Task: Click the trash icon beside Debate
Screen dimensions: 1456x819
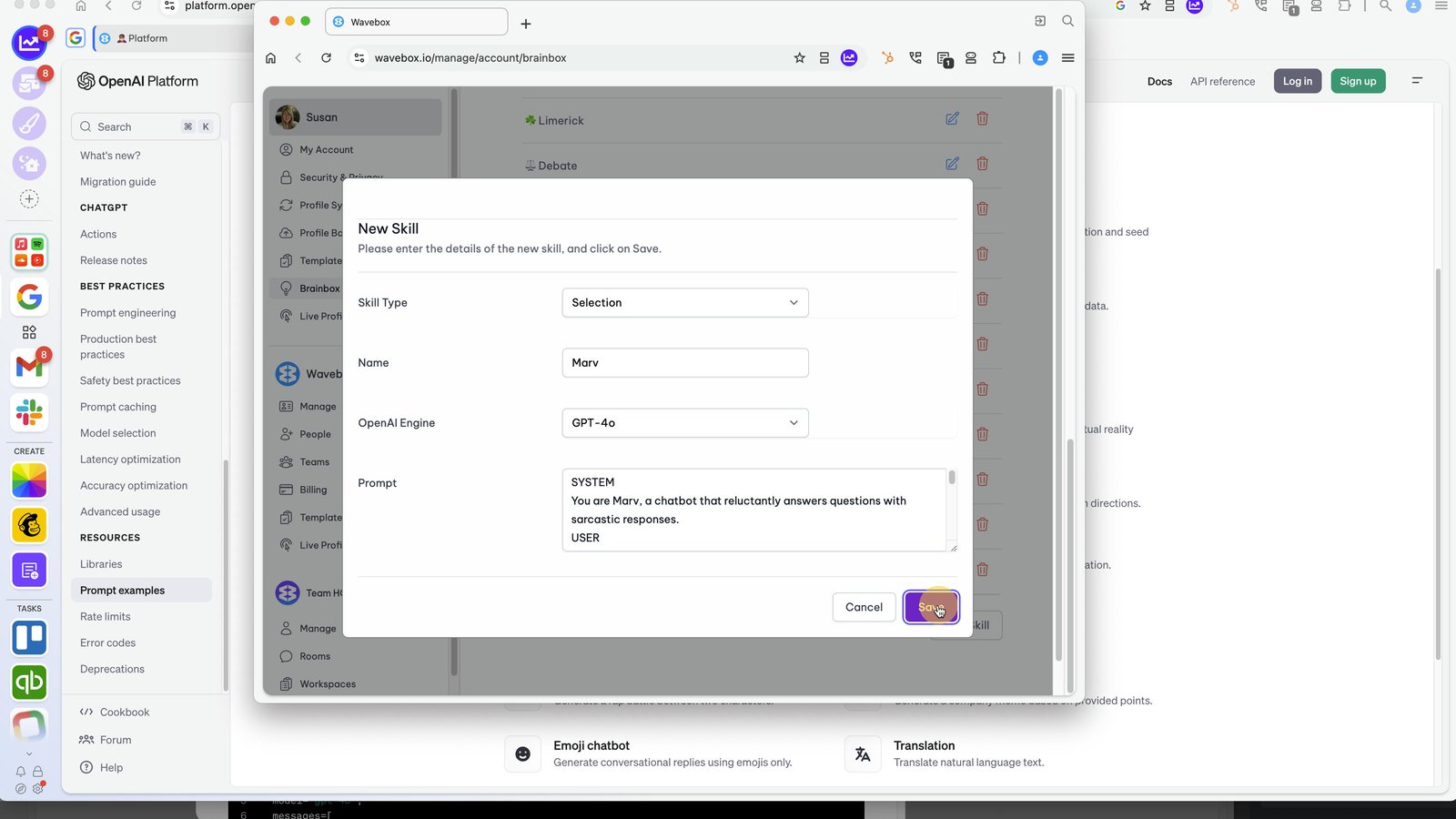Action: click(983, 164)
